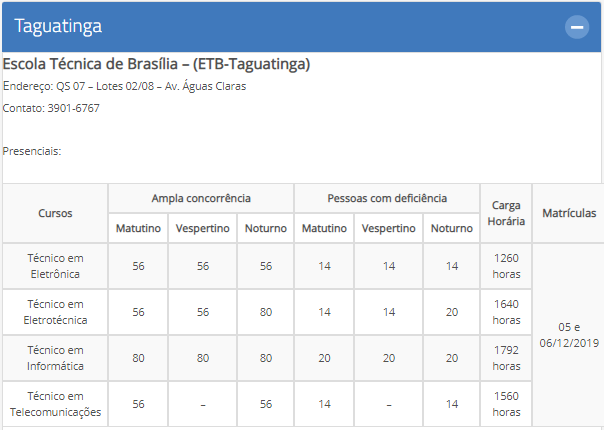Select the Técnico em Informática row label
The width and height of the screenshot is (604, 430).
coord(55,358)
